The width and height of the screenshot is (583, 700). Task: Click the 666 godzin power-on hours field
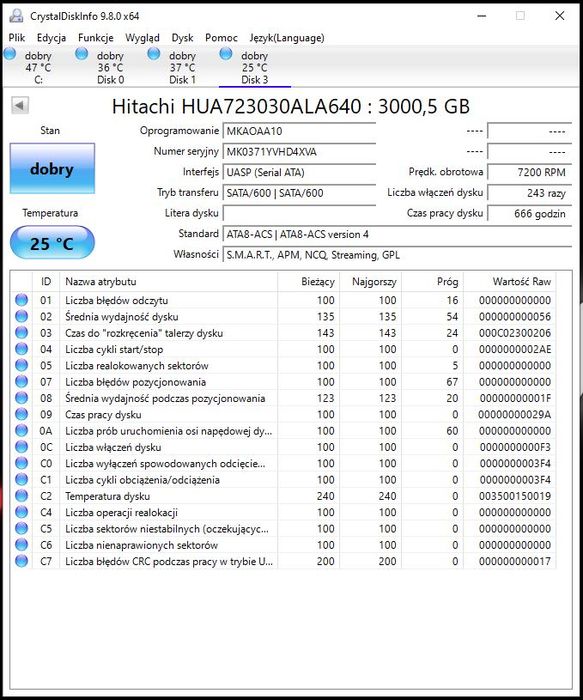click(x=529, y=213)
